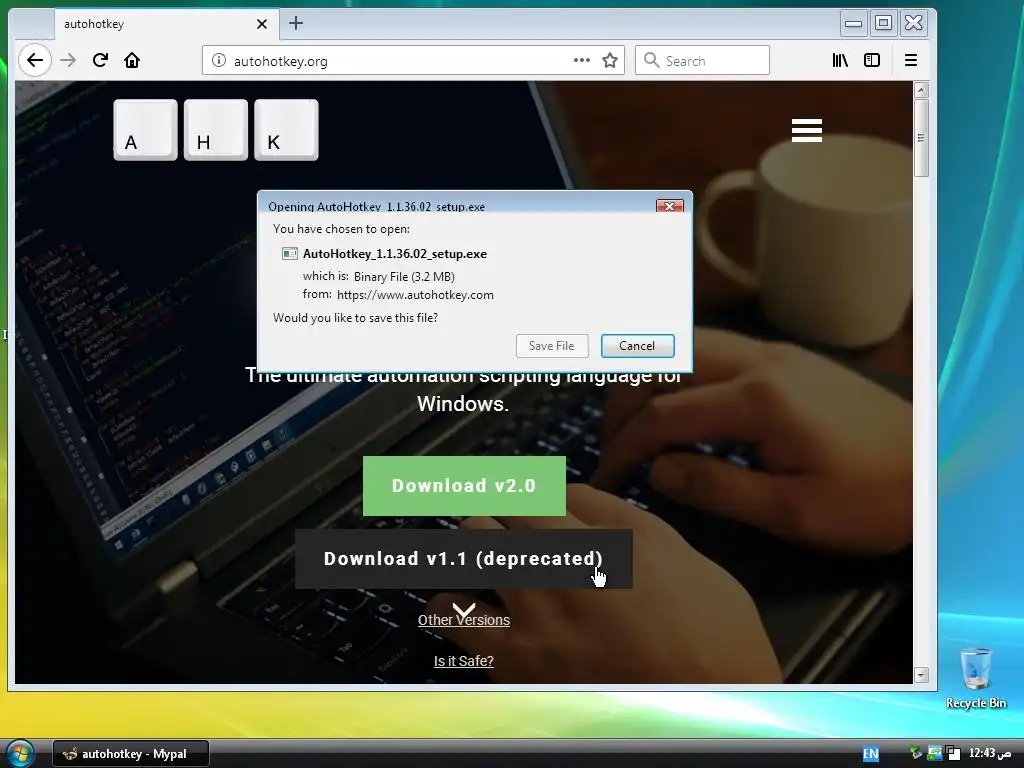Go back using the browser back arrow
The height and width of the screenshot is (768, 1024).
coord(35,61)
